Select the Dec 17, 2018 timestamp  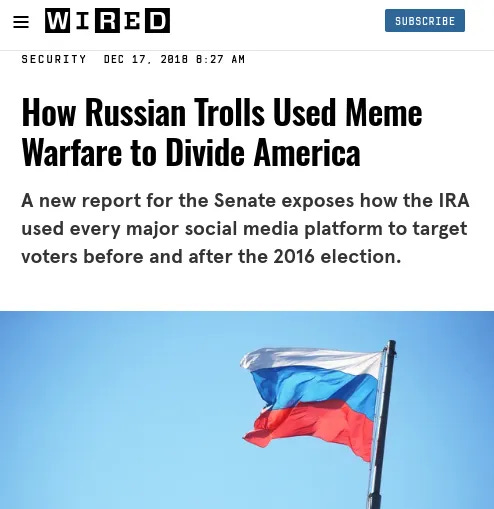[174, 59]
